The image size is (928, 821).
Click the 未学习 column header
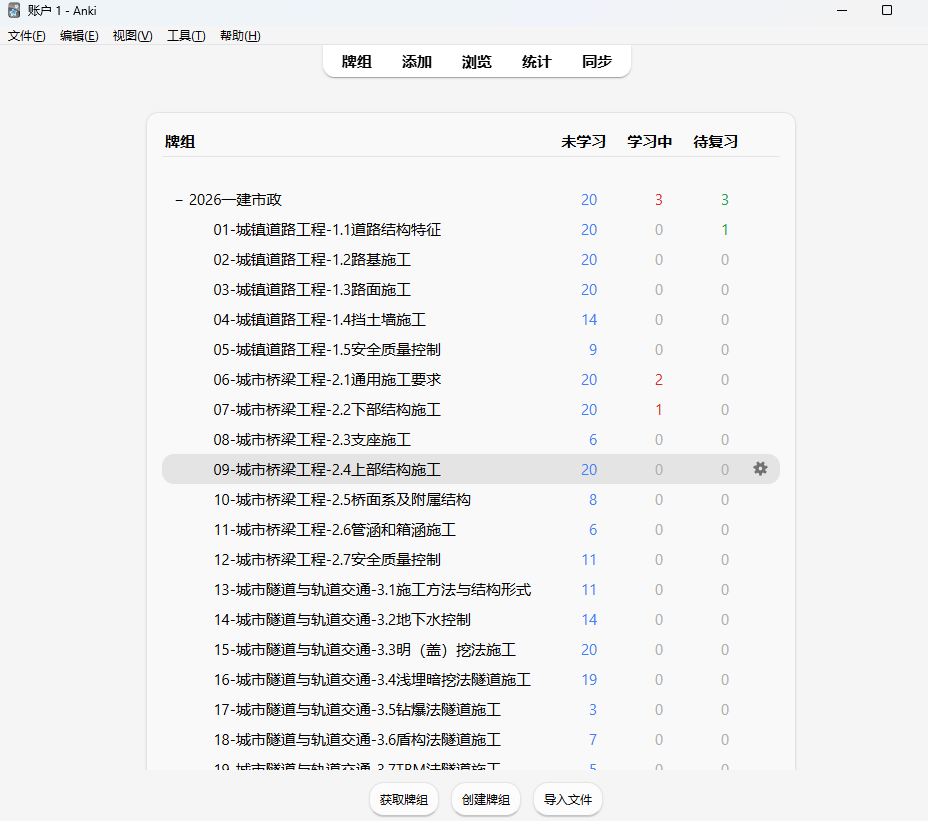[x=584, y=142]
